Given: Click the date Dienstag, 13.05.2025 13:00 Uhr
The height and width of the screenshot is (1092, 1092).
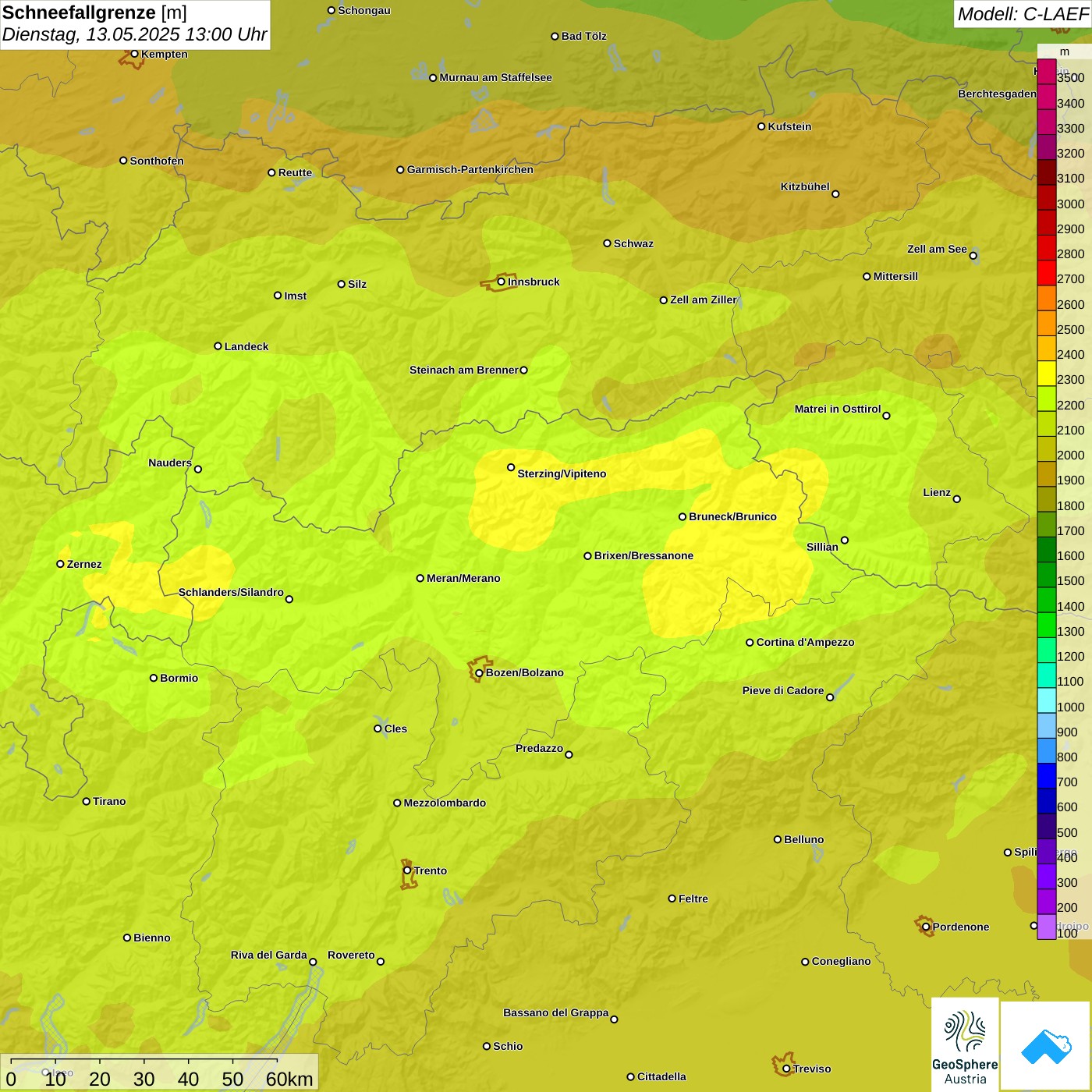Looking at the screenshot, I should click(x=134, y=34).
